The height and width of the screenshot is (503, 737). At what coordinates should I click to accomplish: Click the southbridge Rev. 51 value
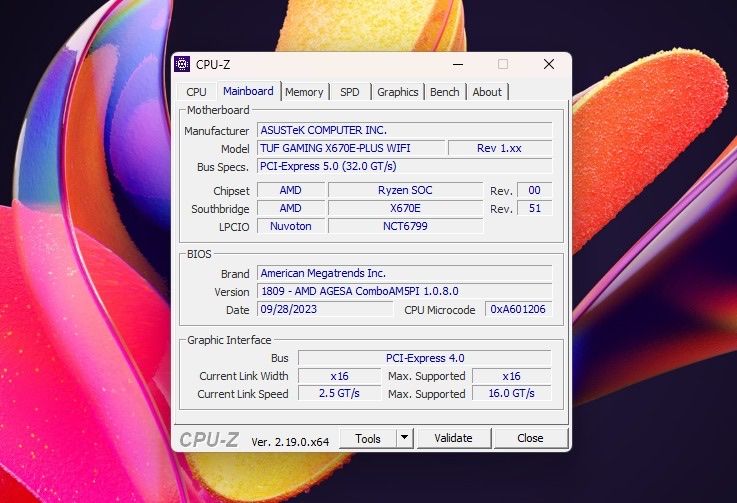tap(534, 208)
